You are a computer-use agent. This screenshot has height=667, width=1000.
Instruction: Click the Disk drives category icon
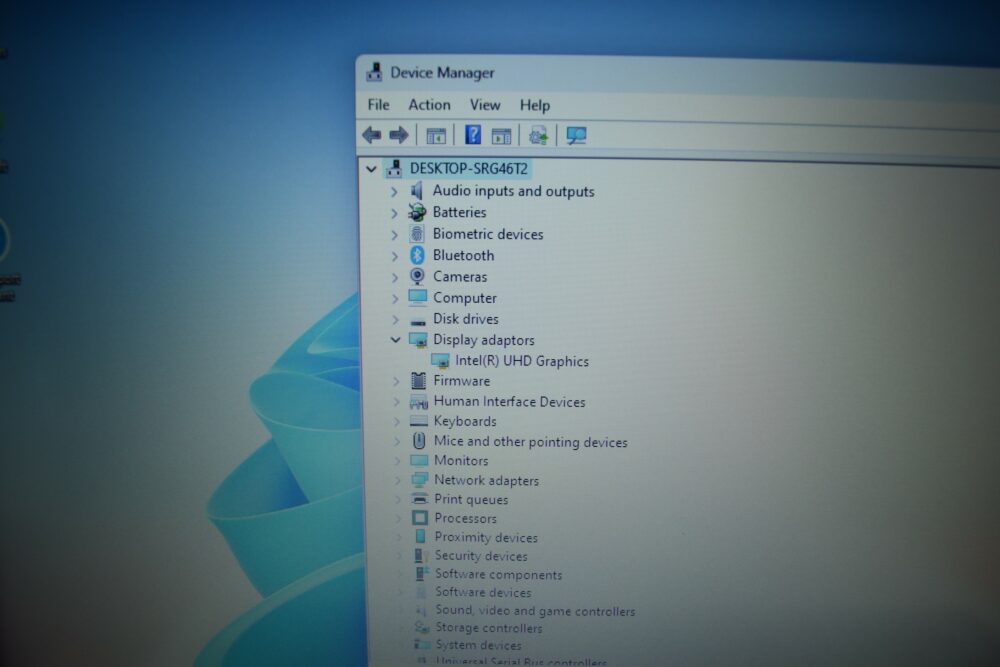pos(418,321)
